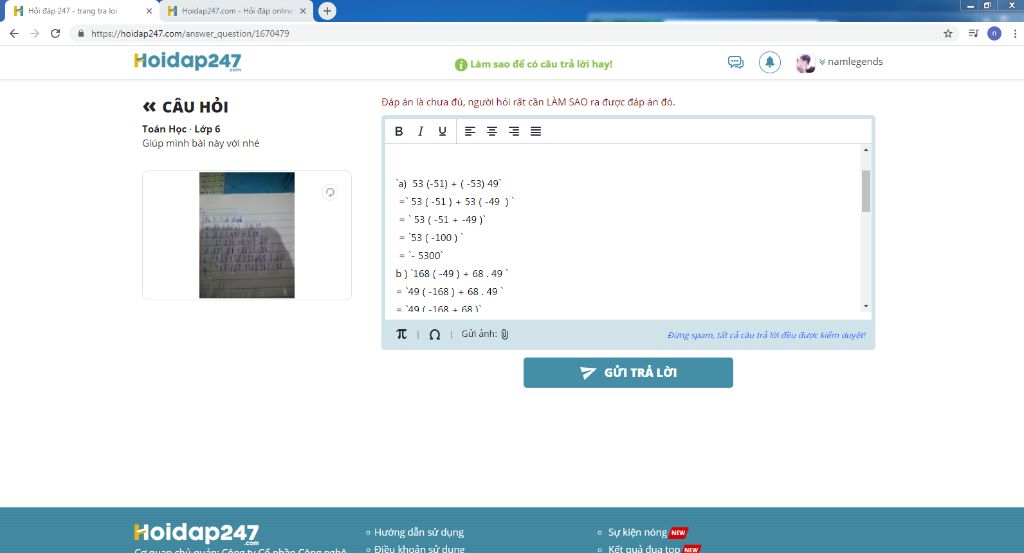The width and height of the screenshot is (1024, 553).
Task: Open Chrome three-dot menu
Action: [1015, 33]
